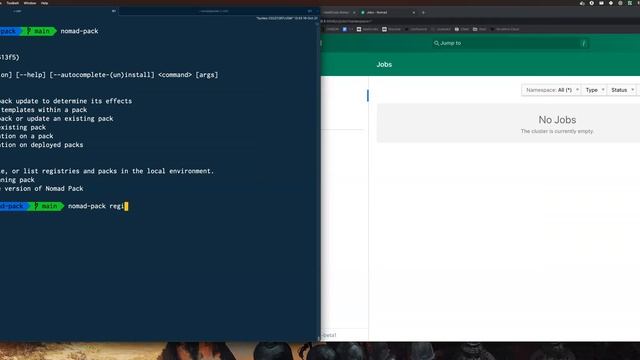Open the Status filter dropdown
Viewport: 640px width, 360px height.
coord(622,90)
